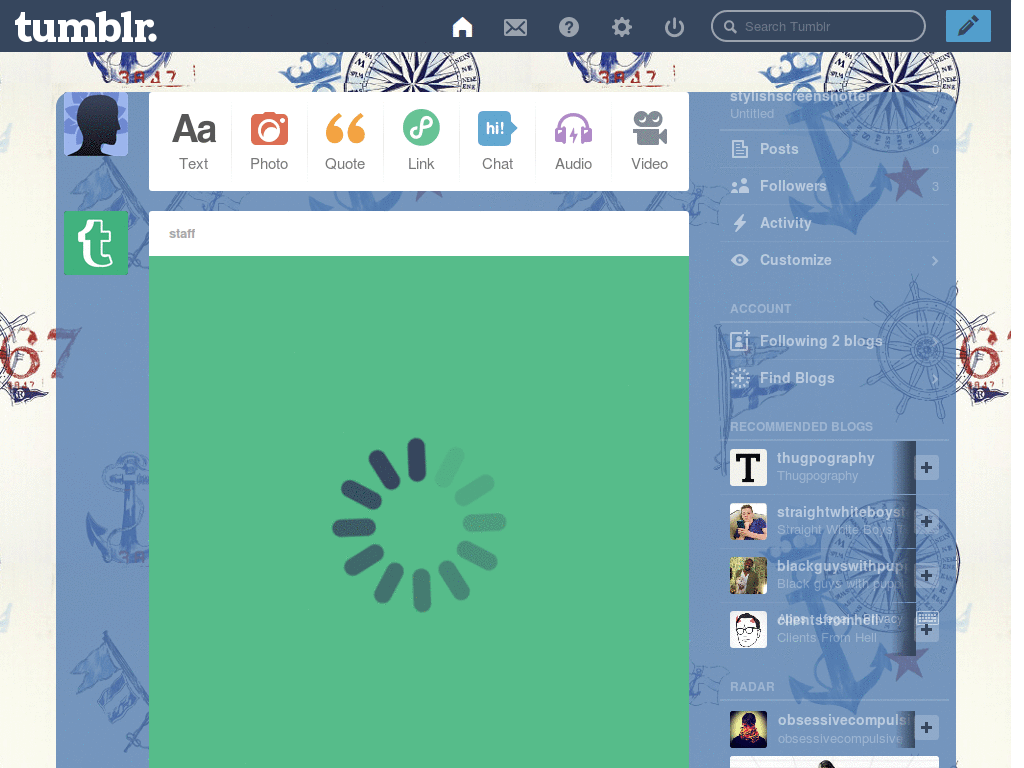Open the help question mark icon
Image resolution: width=1024 pixels, height=768 pixels.
tap(569, 27)
